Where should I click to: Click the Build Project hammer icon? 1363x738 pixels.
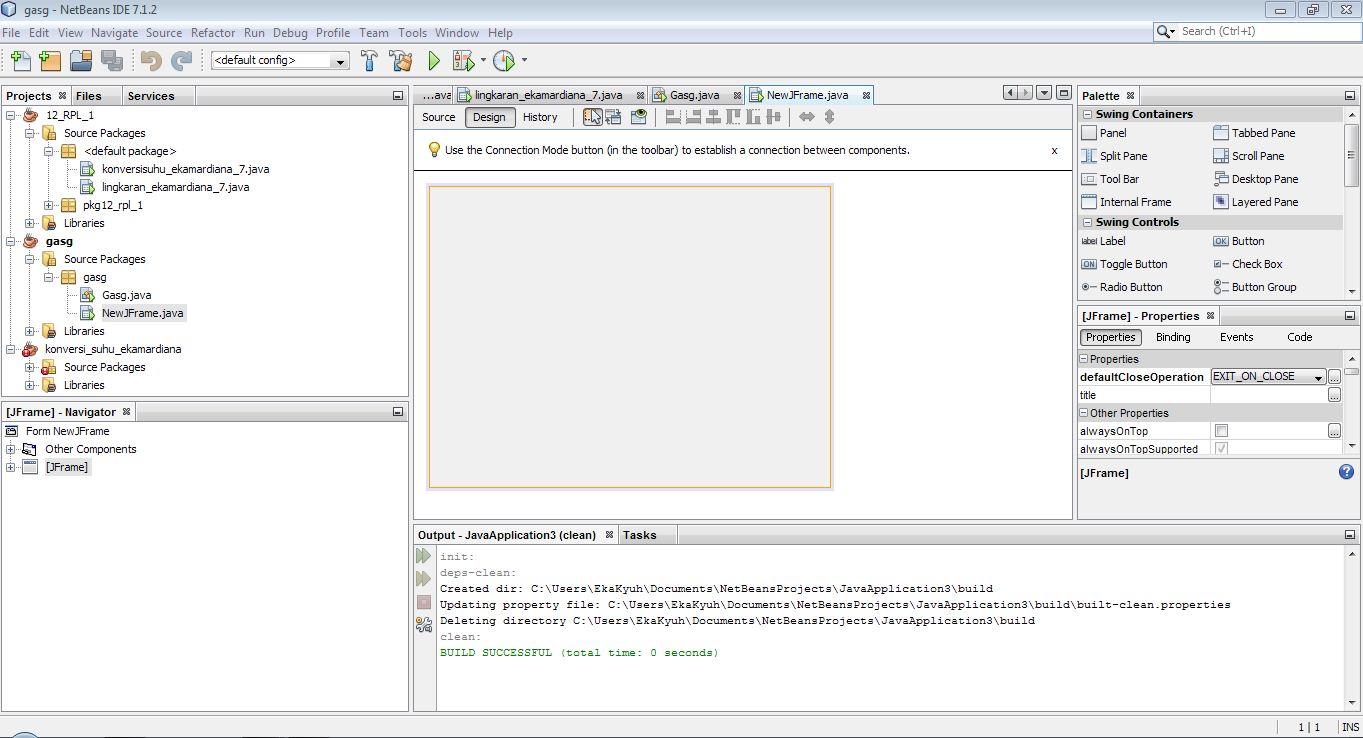point(369,61)
